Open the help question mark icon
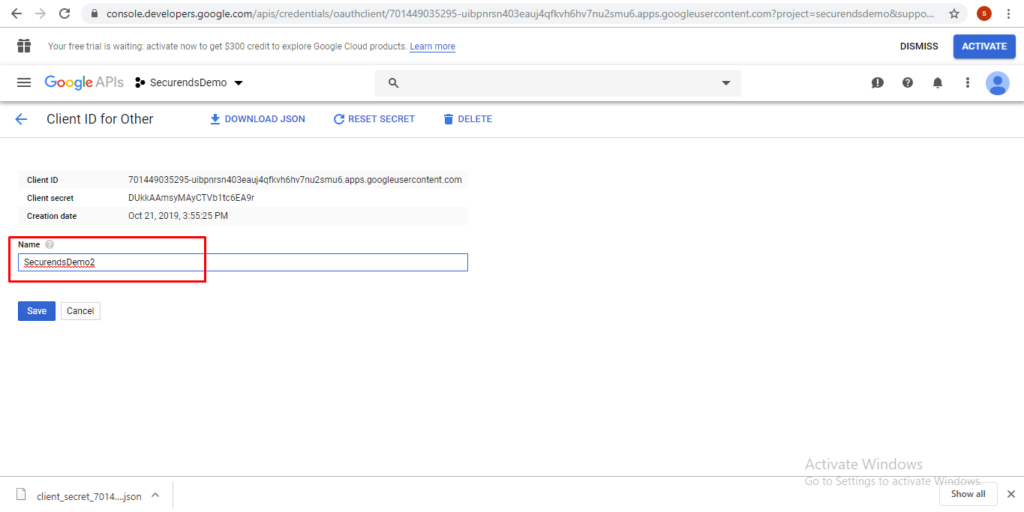 tap(908, 83)
